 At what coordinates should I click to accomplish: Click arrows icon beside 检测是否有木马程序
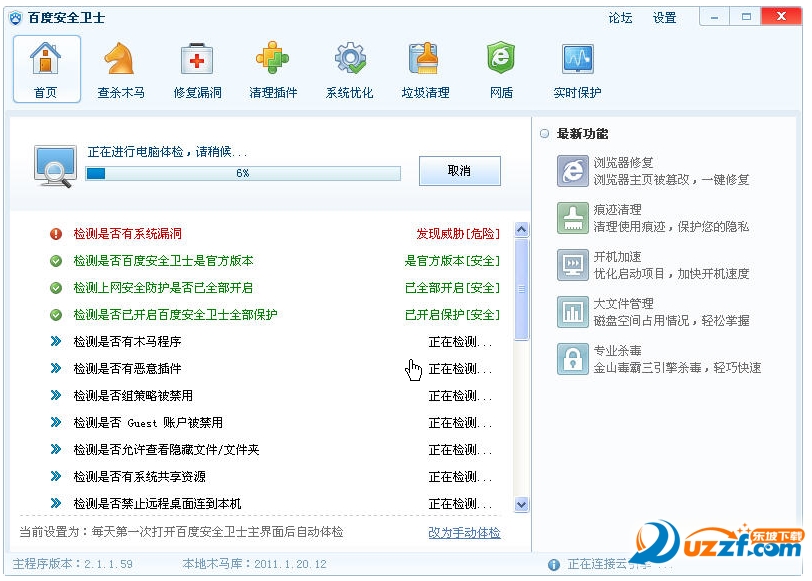(56, 341)
